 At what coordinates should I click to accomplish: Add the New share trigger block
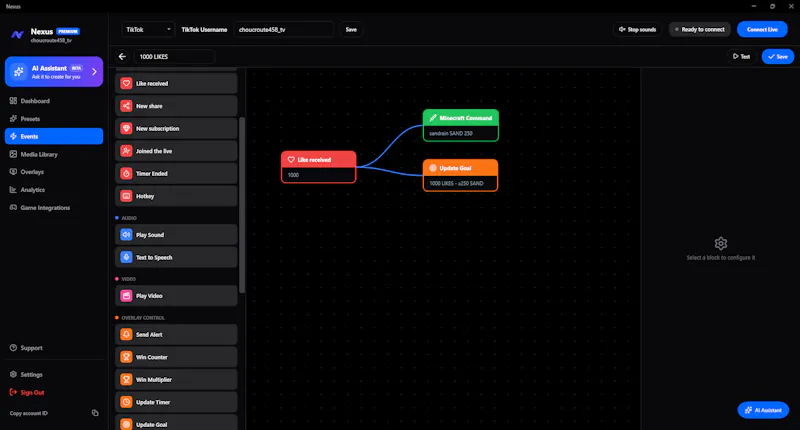(176, 106)
